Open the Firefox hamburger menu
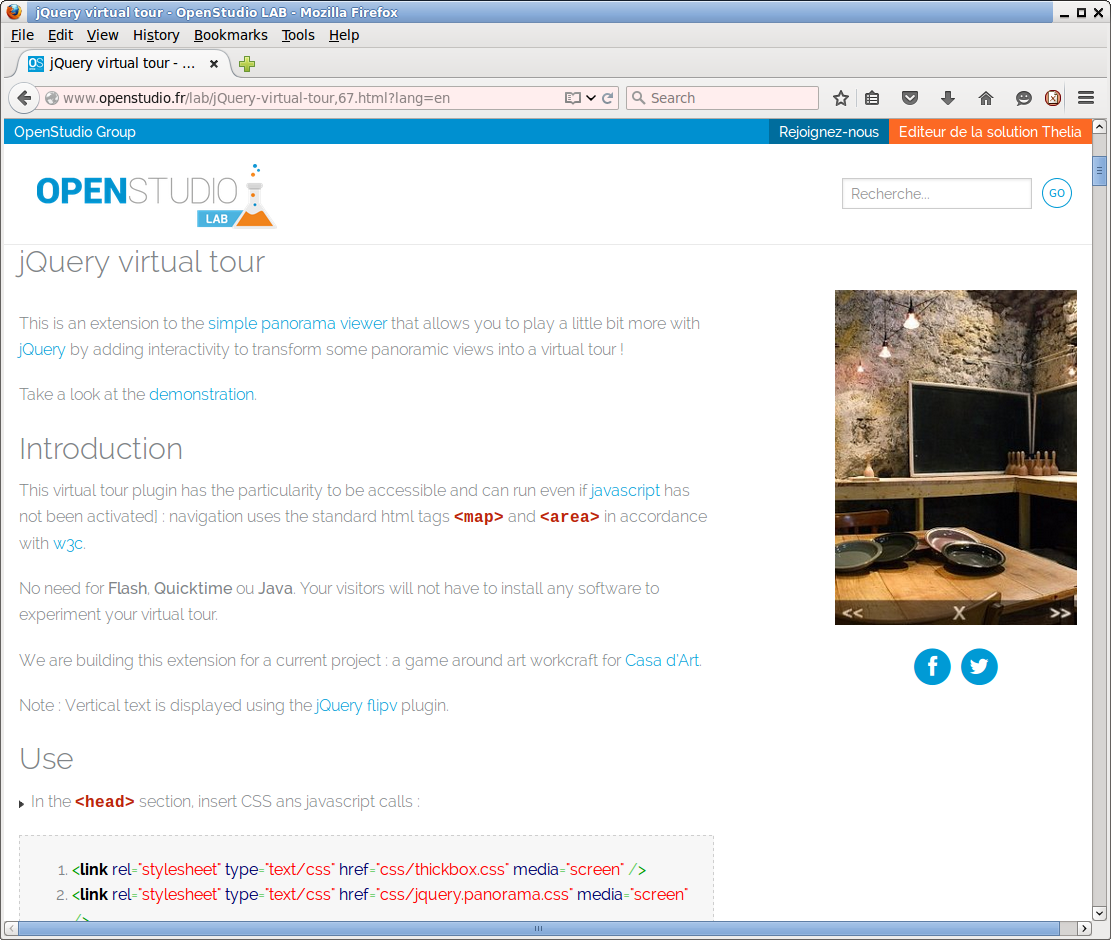 coord(1085,98)
